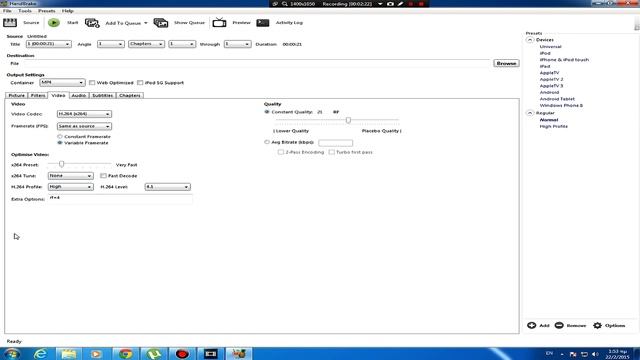Switch to HandBrake taskbar icon

(x=239, y=354)
